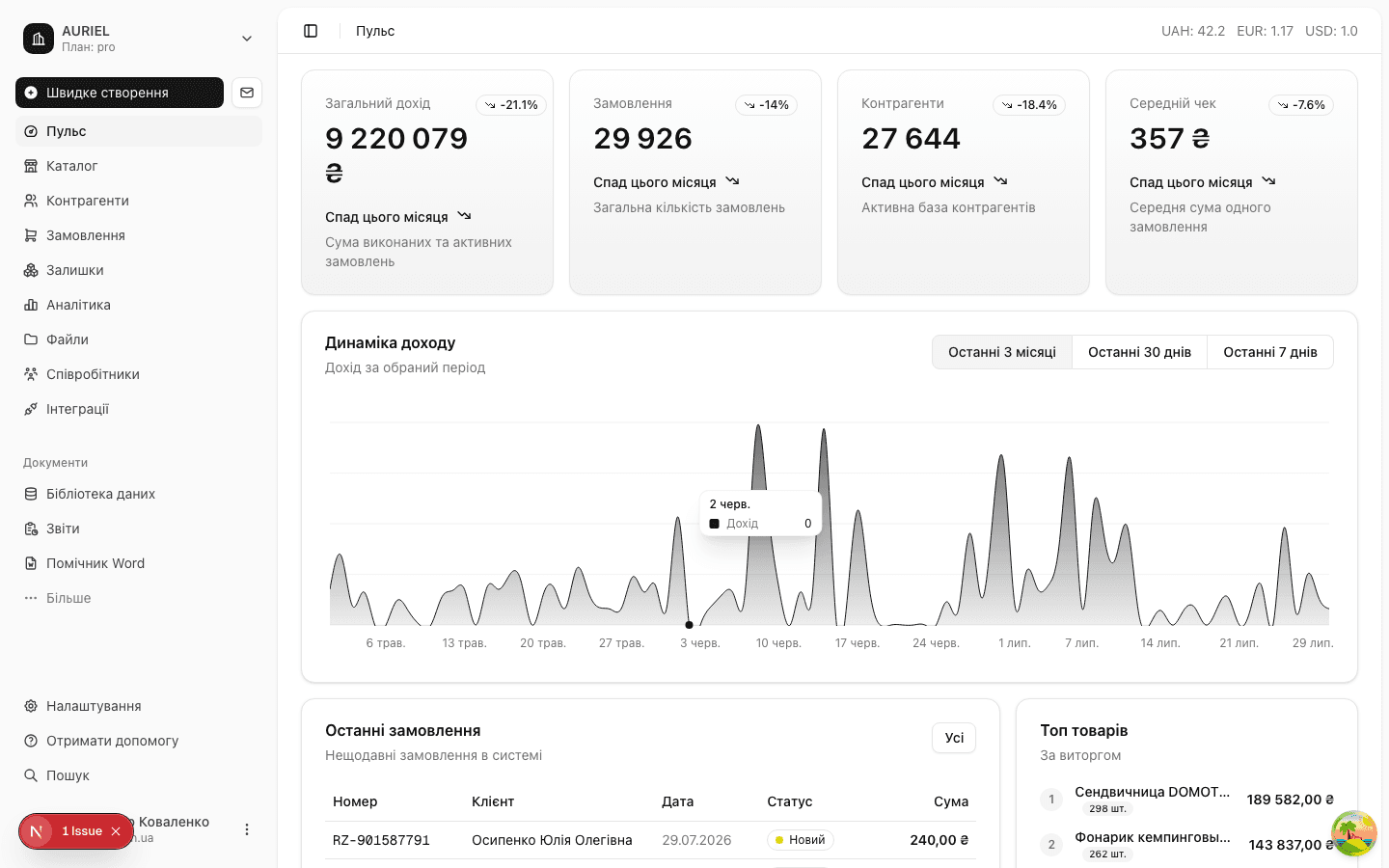The height and width of the screenshot is (868, 1389).
Task: Open user account menu with three dots
Action: pyautogui.click(x=247, y=829)
